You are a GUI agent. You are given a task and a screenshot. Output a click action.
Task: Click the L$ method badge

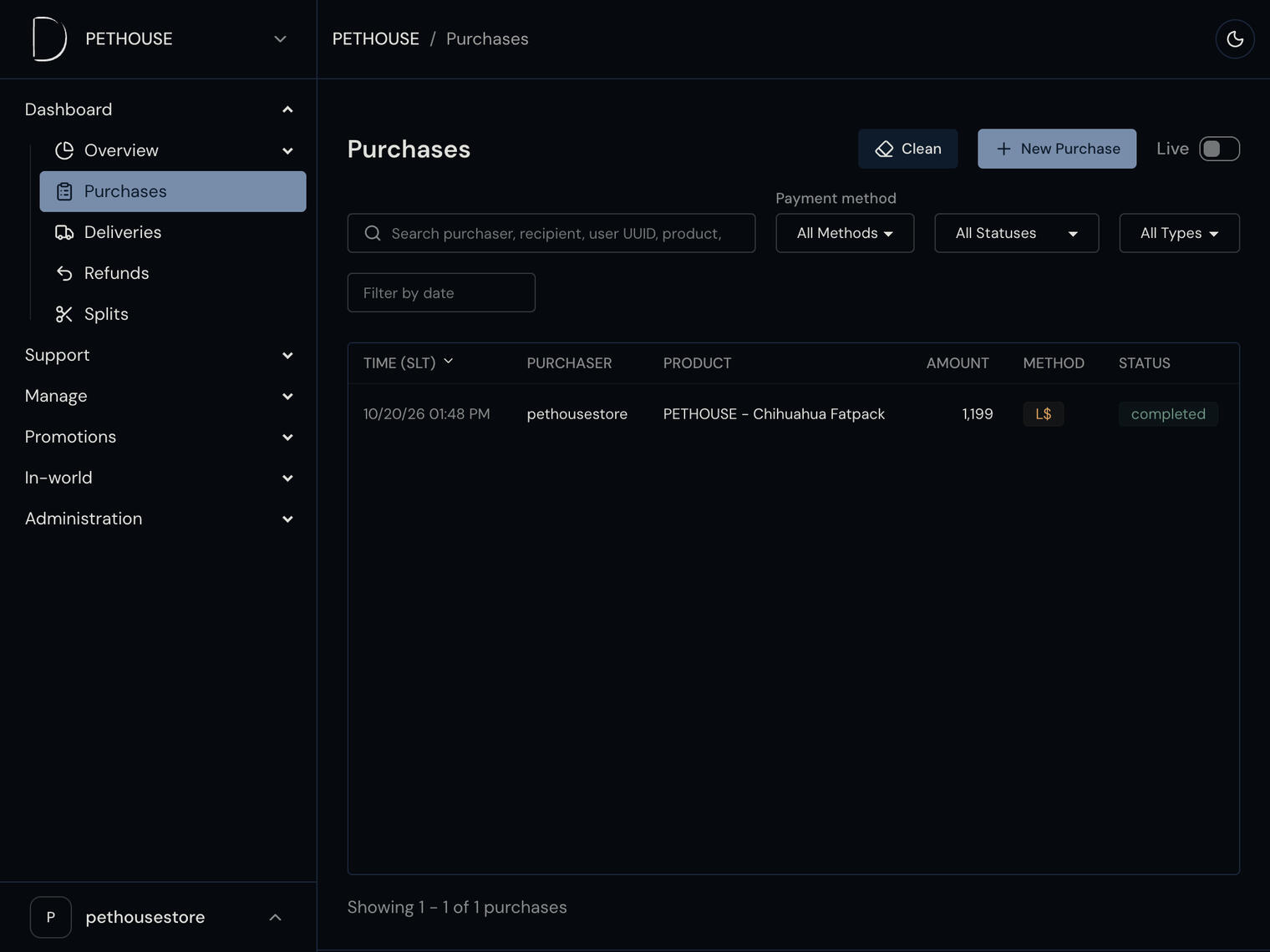[x=1044, y=414]
